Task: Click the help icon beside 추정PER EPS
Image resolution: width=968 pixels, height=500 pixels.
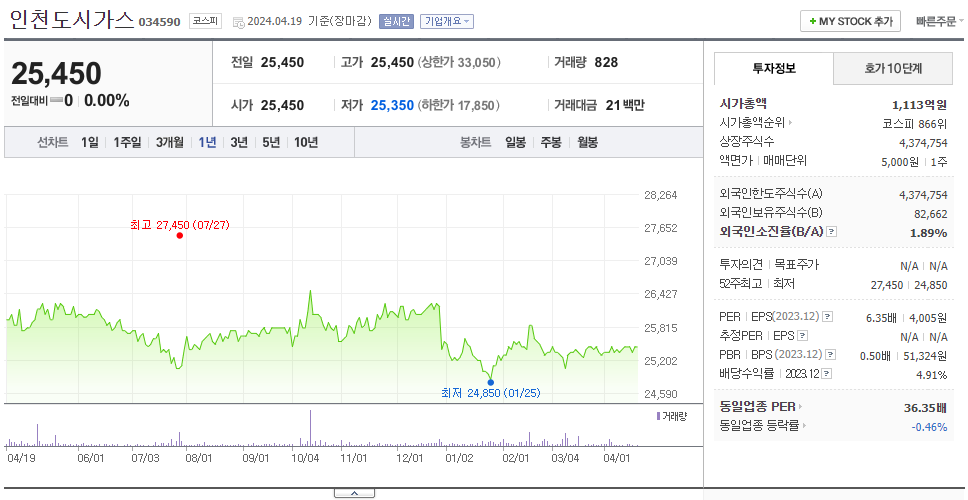Action: click(x=803, y=336)
